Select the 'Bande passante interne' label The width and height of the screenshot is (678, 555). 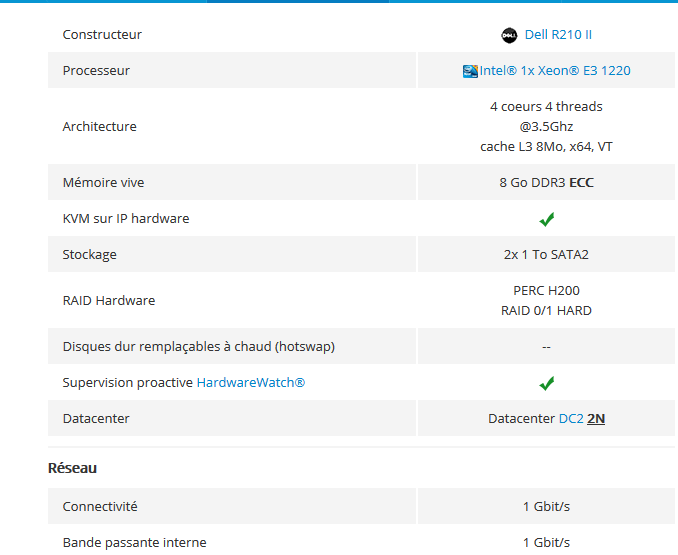click(x=134, y=542)
